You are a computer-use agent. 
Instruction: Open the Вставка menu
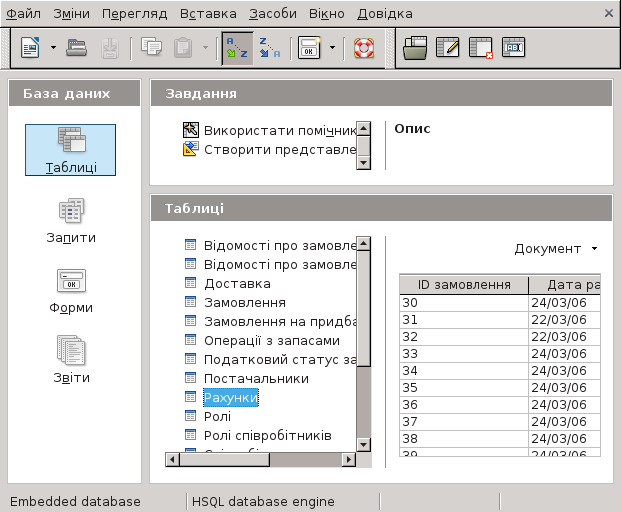point(208,14)
